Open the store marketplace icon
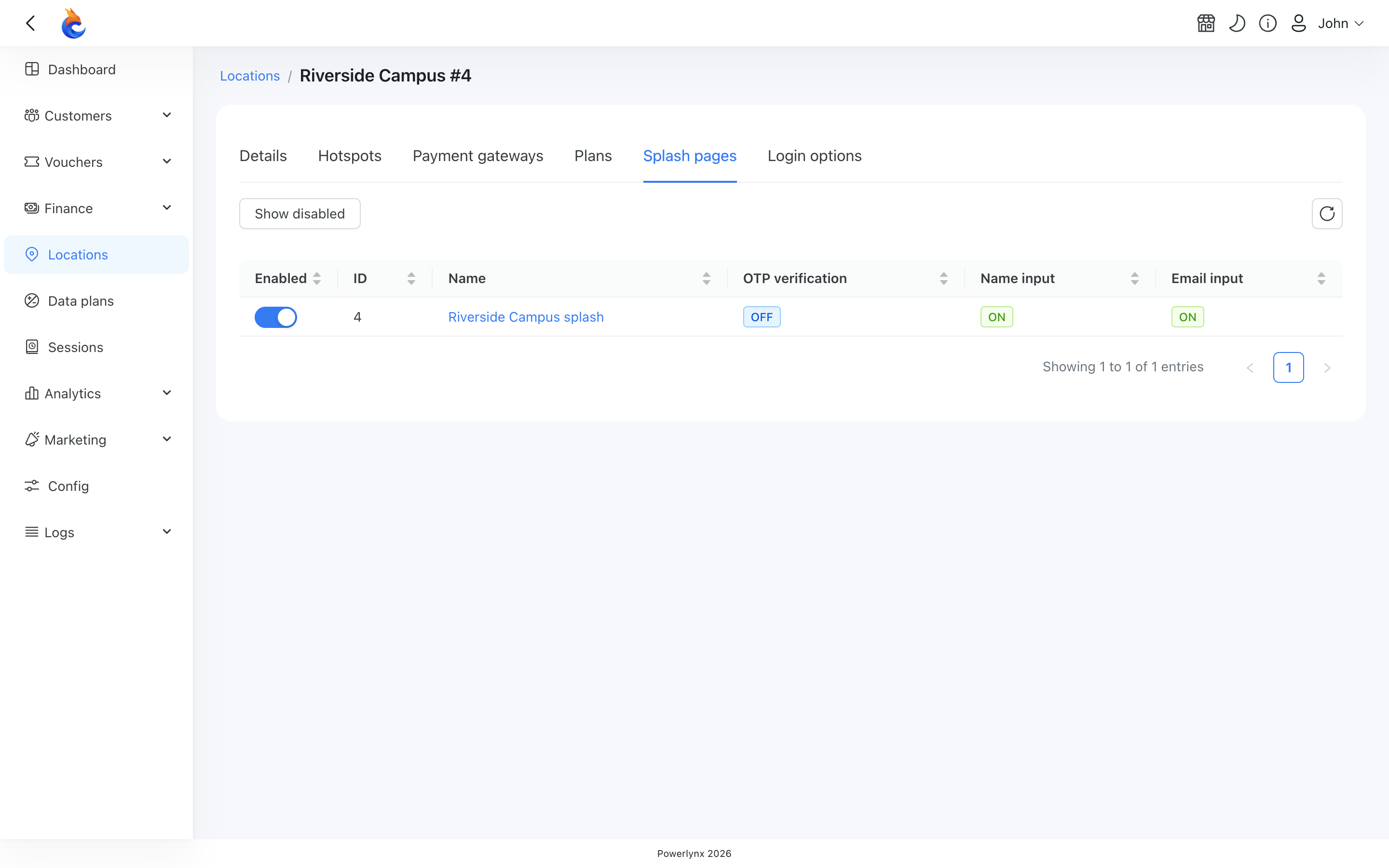This screenshot has width=1389, height=868. (1206, 23)
